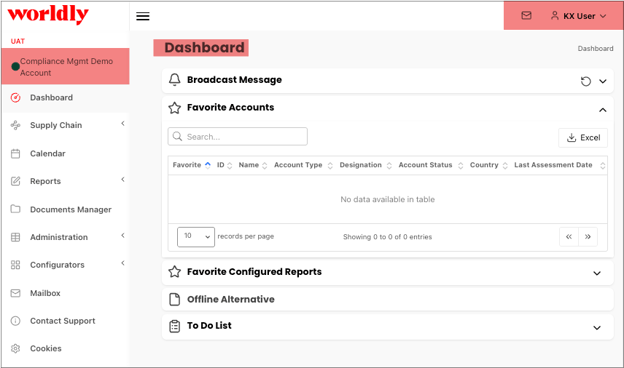Sort table by Account Status column
The width and height of the screenshot is (624, 368).
click(x=431, y=165)
